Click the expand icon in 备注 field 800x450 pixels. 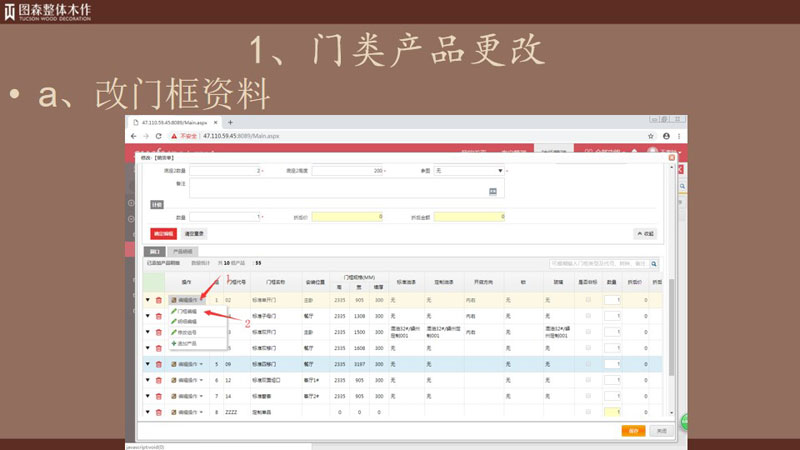[492, 190]
